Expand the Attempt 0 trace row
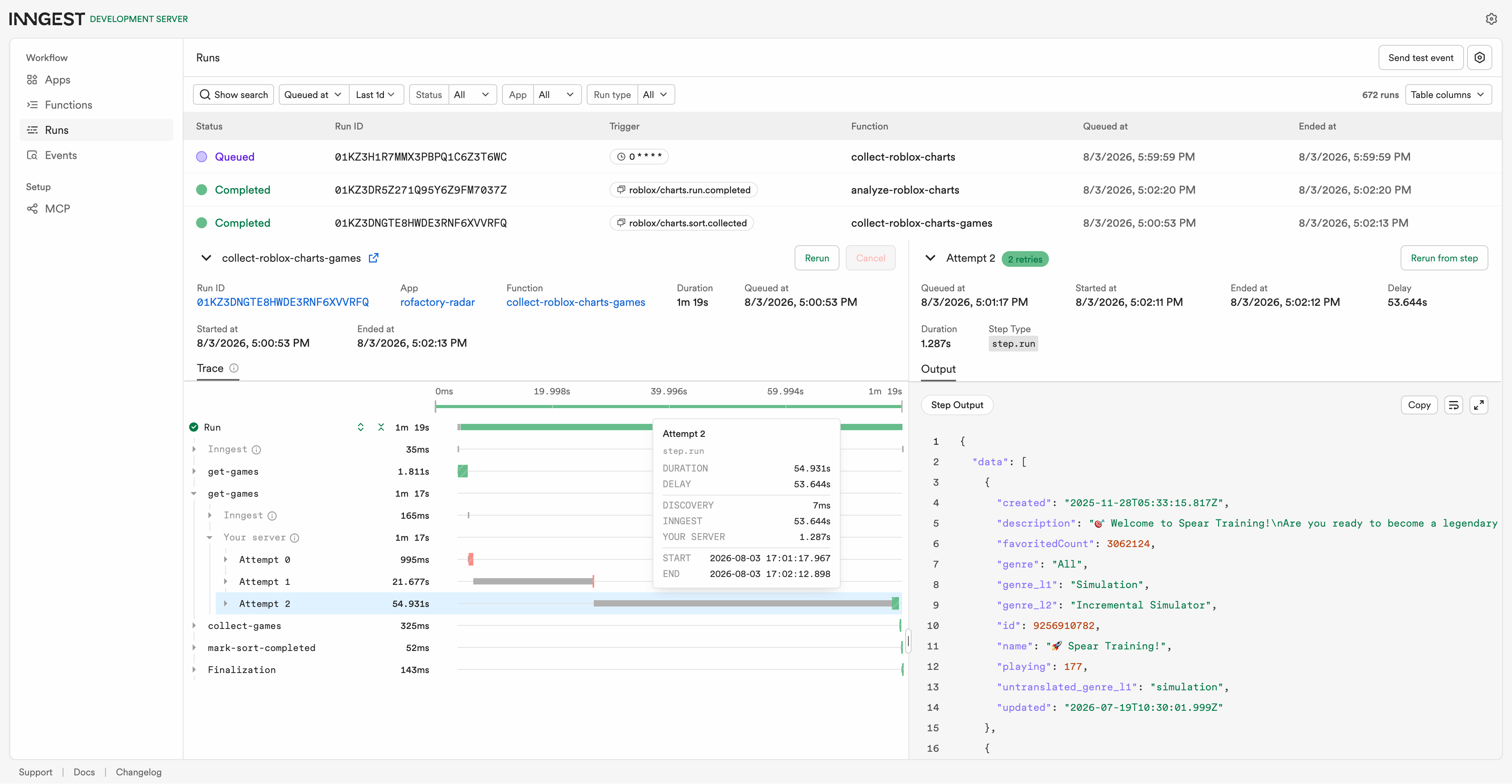 pos(225,560)
